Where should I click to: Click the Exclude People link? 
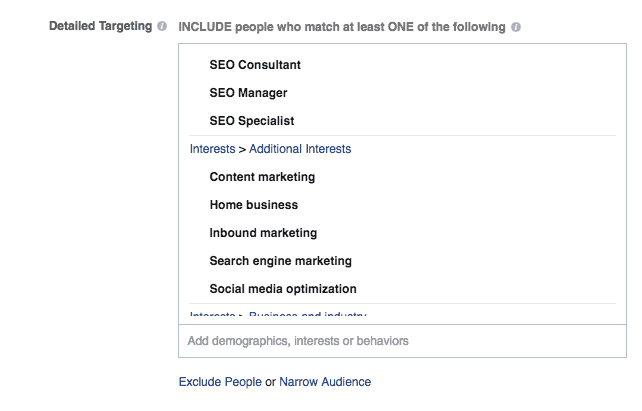pos(219,382)
